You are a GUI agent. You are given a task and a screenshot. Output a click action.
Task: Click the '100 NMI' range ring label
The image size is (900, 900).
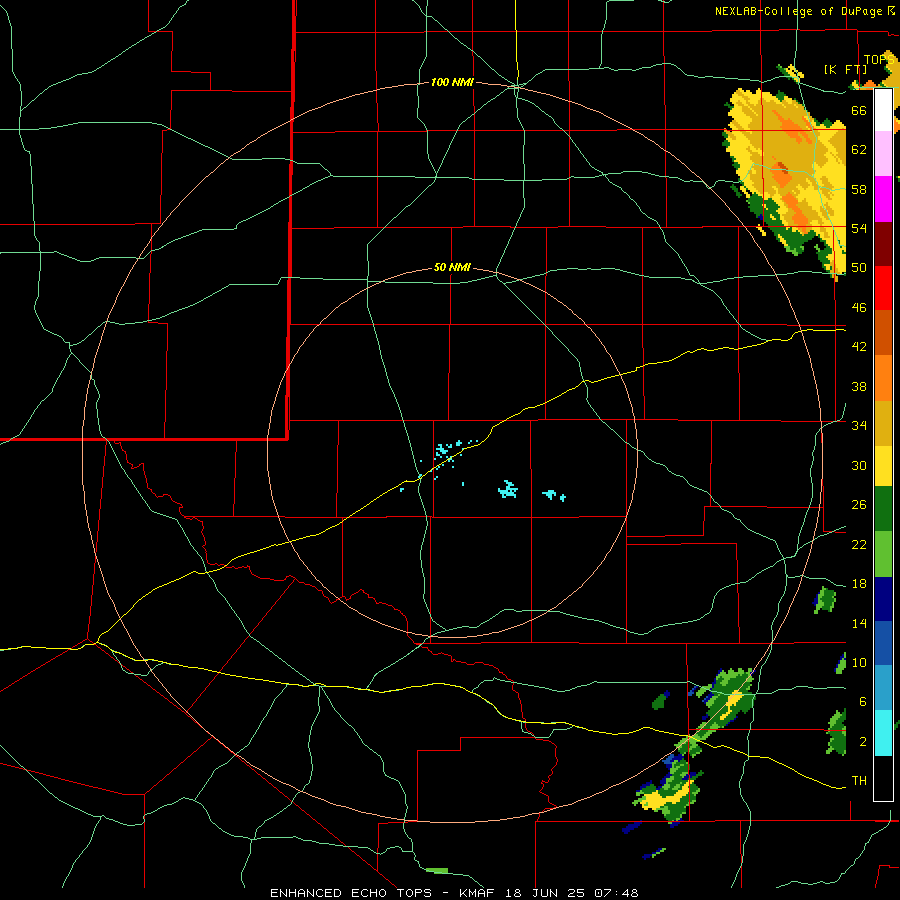pos(452,83)
